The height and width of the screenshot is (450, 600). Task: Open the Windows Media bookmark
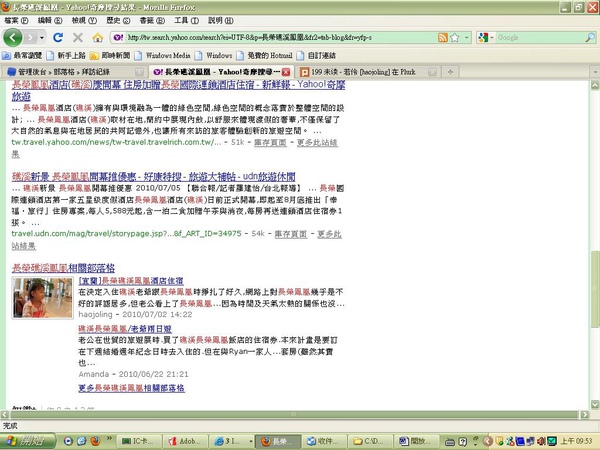click(x=163, y=55)
